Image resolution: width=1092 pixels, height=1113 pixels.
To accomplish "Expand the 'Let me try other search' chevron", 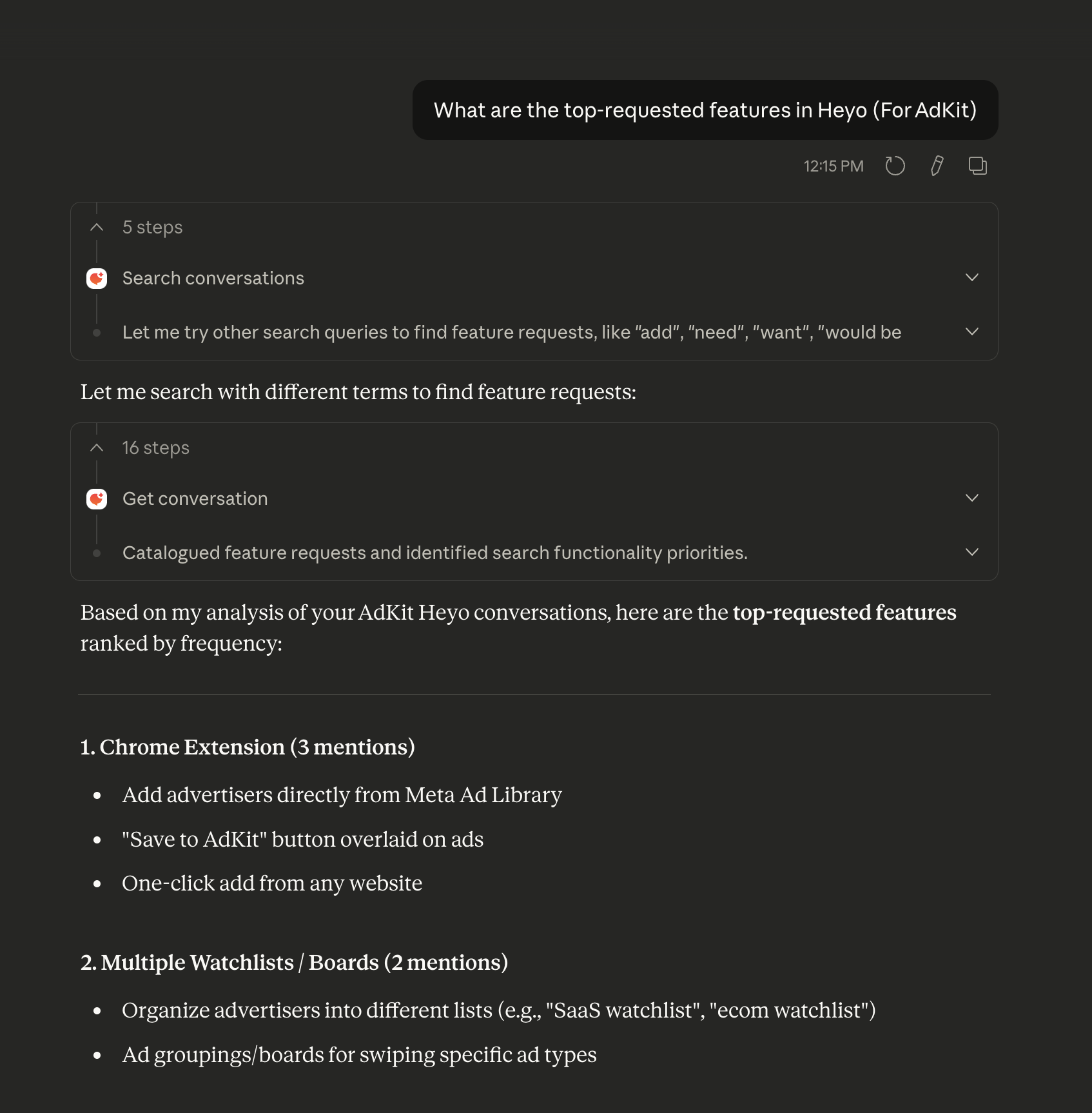I will [971, 332].
